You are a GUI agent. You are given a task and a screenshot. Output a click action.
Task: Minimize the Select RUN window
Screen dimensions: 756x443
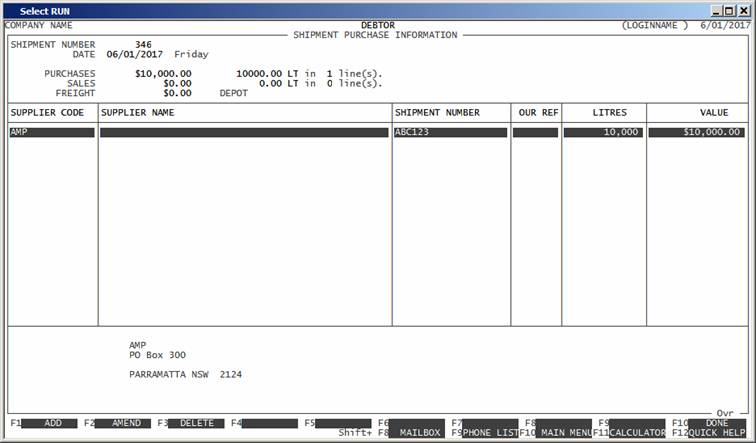click(716, 11)
